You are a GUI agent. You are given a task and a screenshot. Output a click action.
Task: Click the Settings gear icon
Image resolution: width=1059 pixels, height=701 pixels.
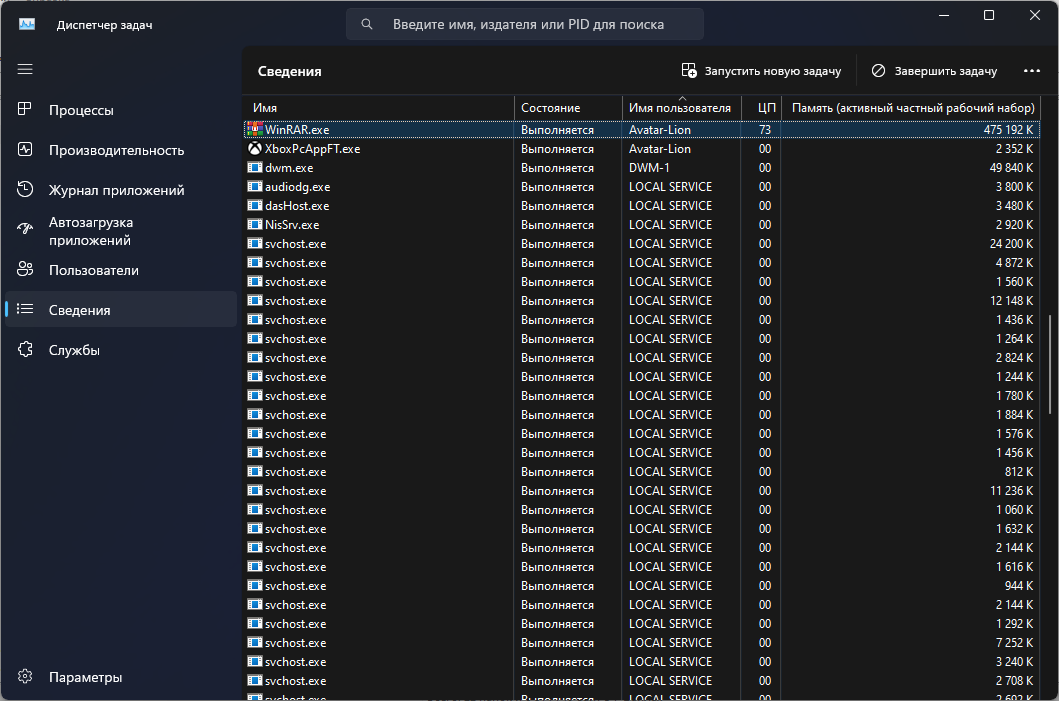click(25, 676)
